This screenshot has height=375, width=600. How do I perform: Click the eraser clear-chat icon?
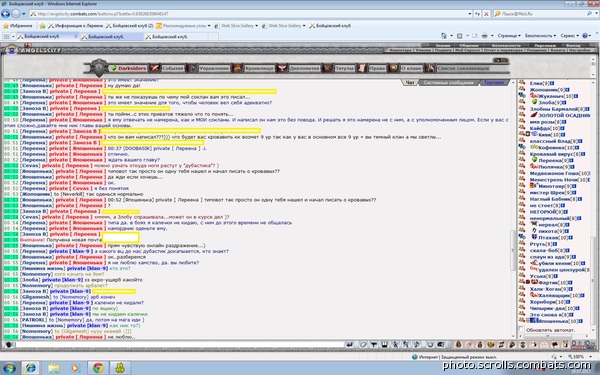coord(362,345)
